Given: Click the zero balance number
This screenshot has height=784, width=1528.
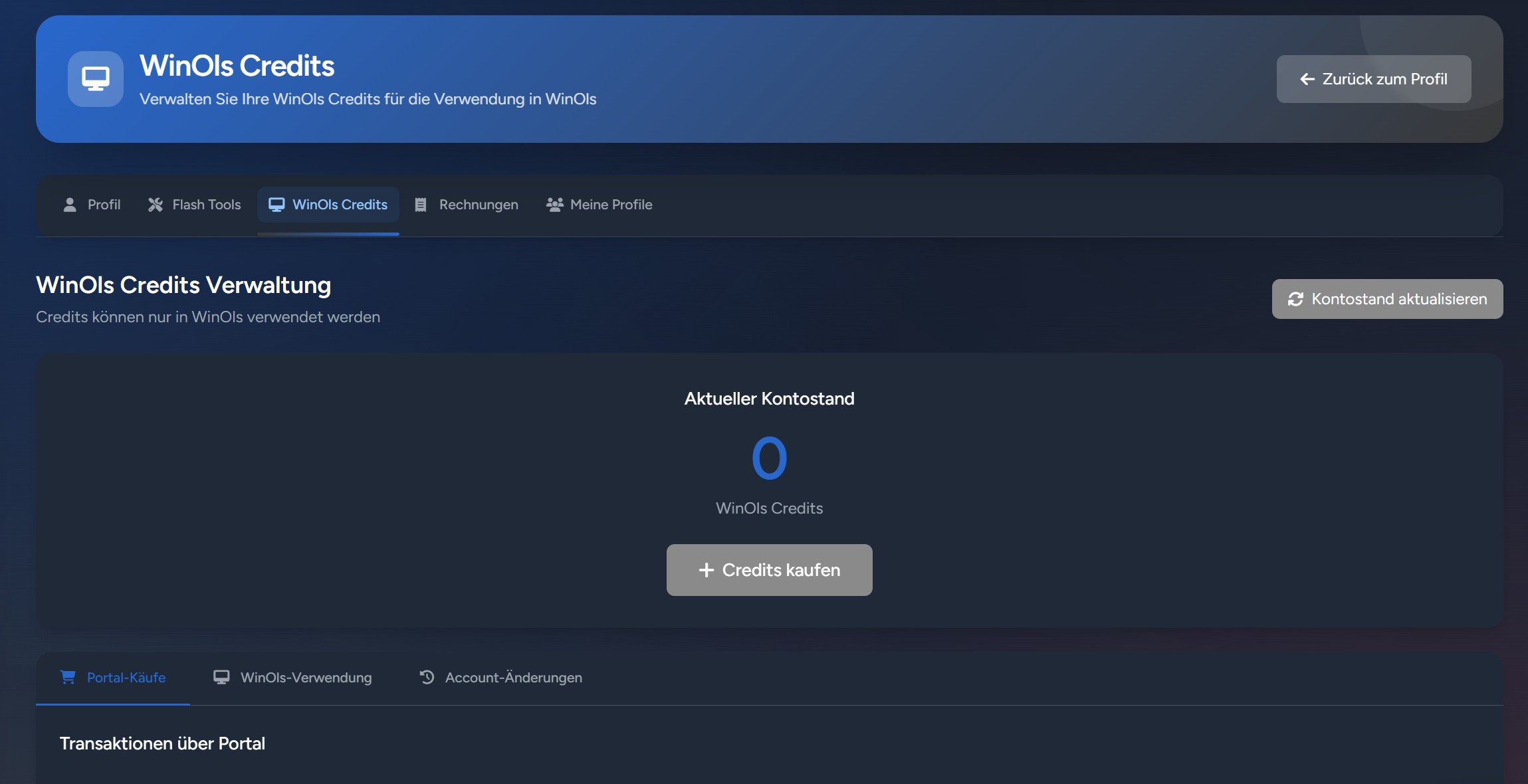Looking at the screenshot, I should 769,458.
